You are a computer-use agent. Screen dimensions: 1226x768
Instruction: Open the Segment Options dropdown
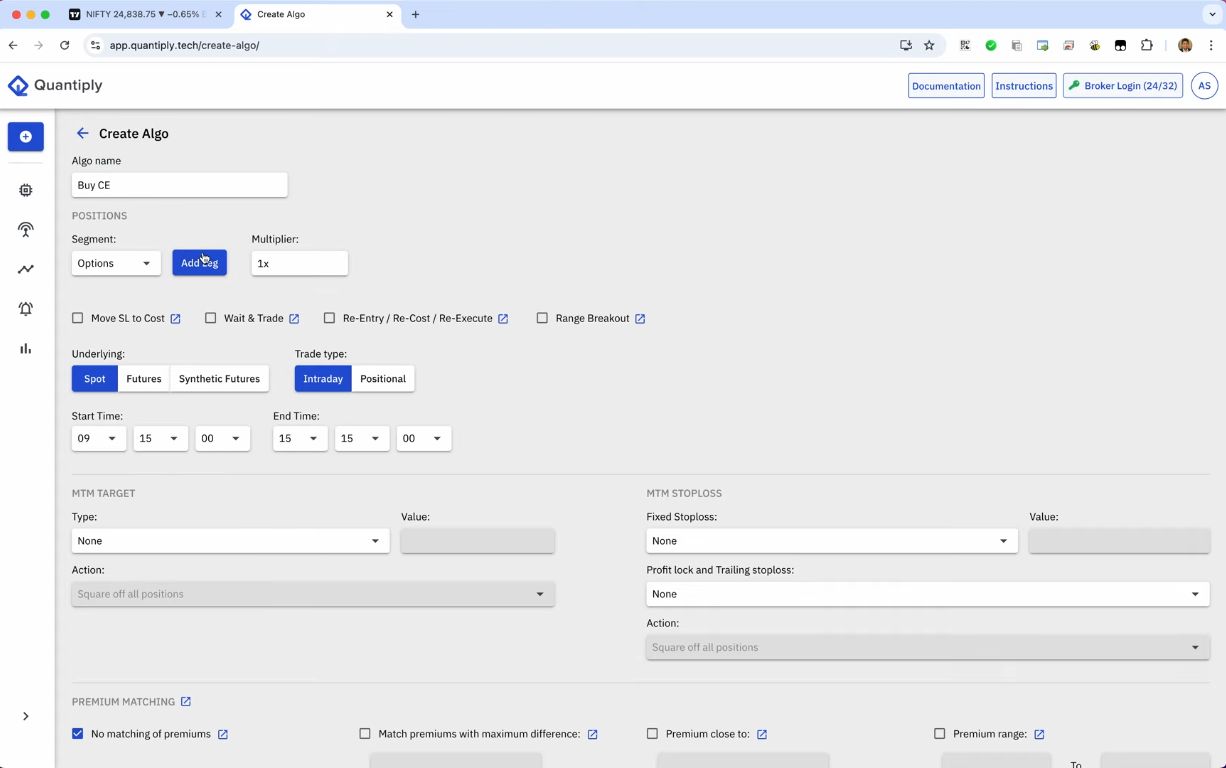click(x=116, y=263)
